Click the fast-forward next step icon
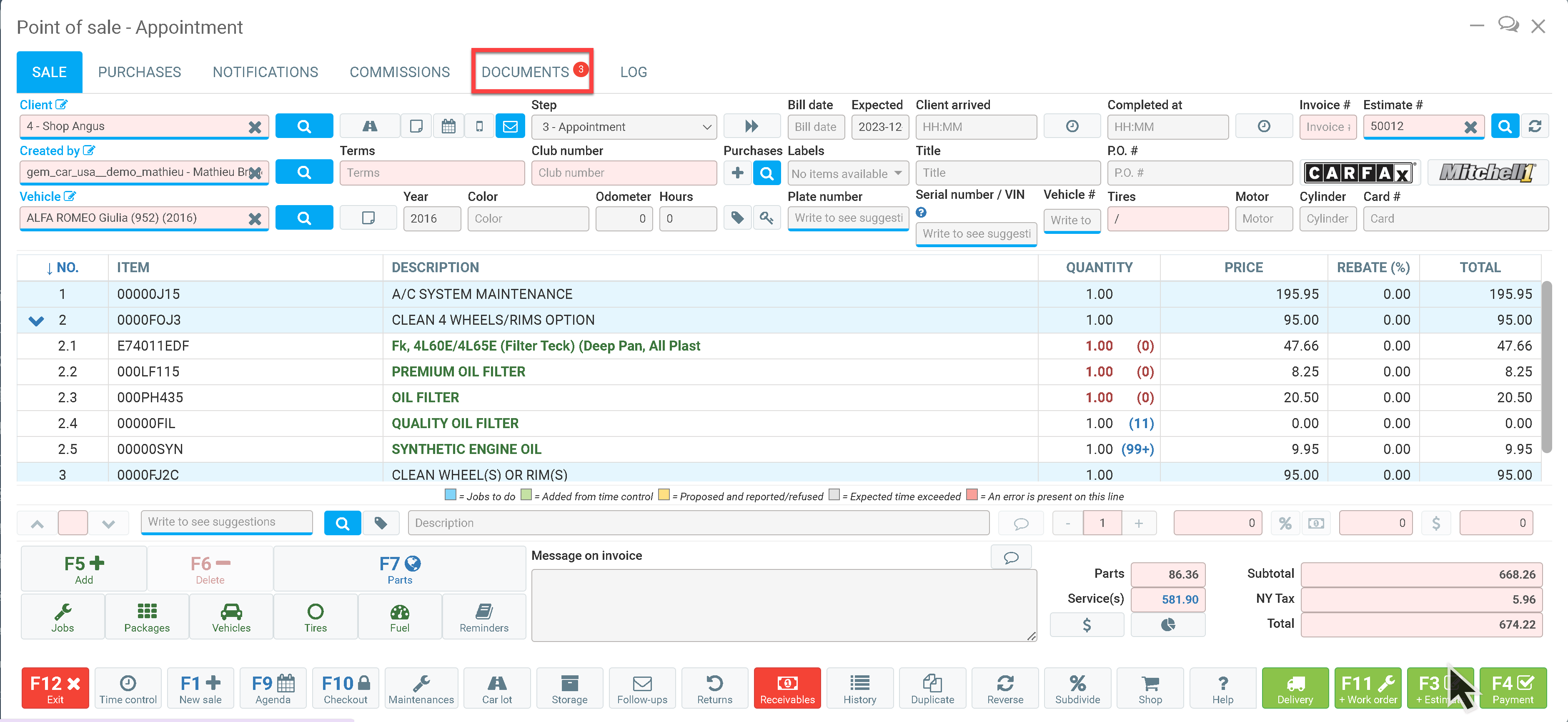This screenshot has width=1568, height=722. coord(751,126)
